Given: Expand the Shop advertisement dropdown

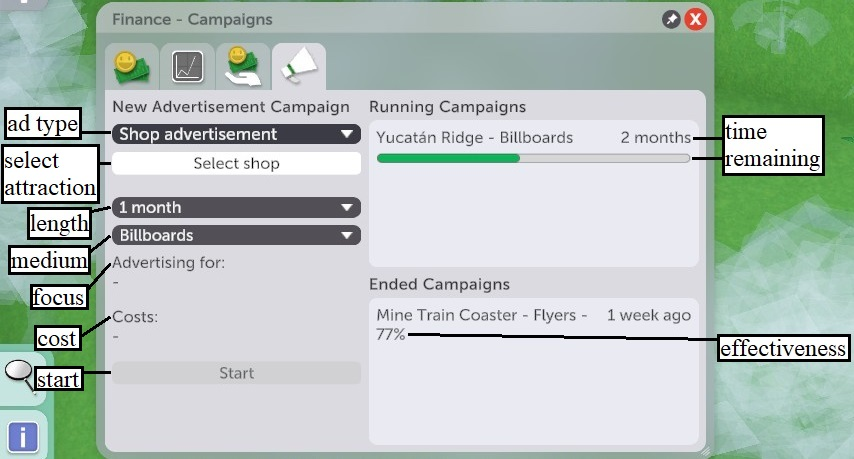Looking at the screenshot, I should 236,134.
